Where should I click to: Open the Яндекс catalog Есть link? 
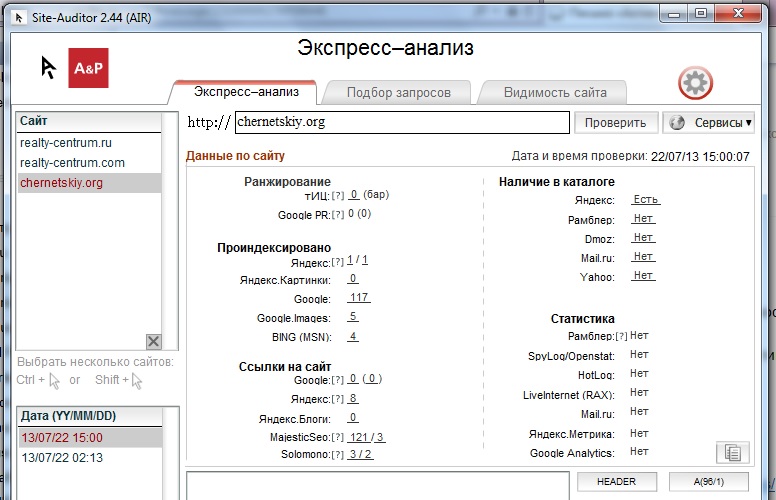click(646, 200)
